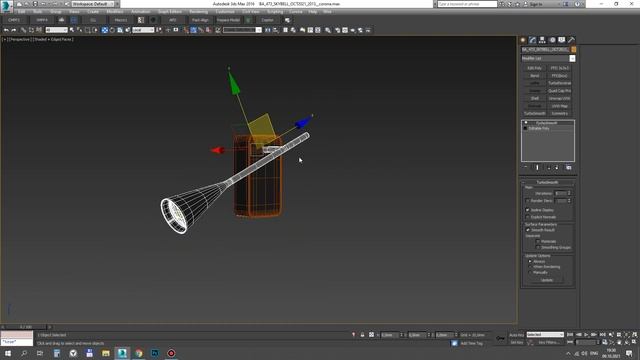640x360 pixels.
Task: Select the Select and Rotate tool
Action: (112, 30)
